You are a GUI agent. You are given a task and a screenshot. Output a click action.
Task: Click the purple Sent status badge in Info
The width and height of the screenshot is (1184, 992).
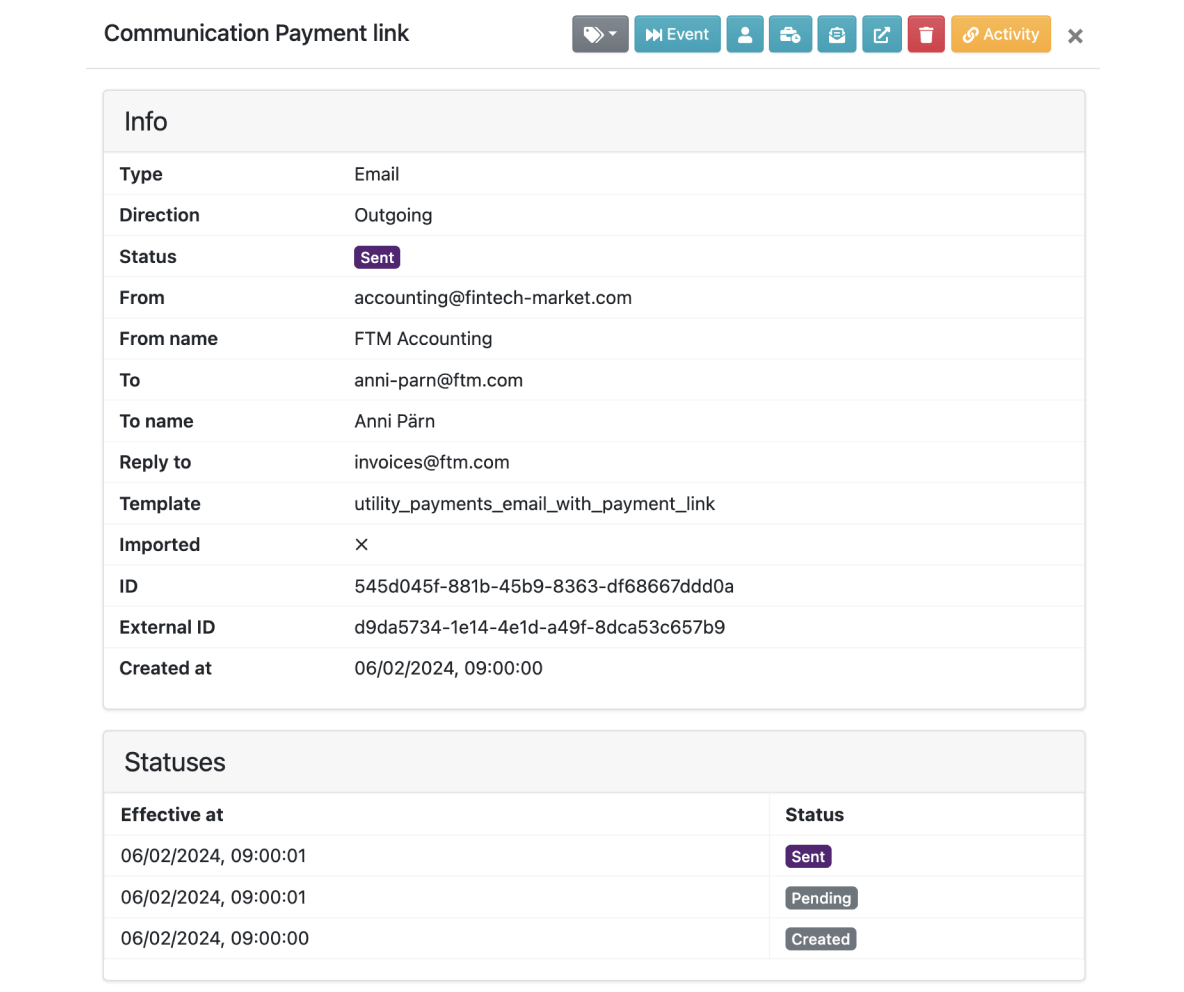tap(377, 257)
